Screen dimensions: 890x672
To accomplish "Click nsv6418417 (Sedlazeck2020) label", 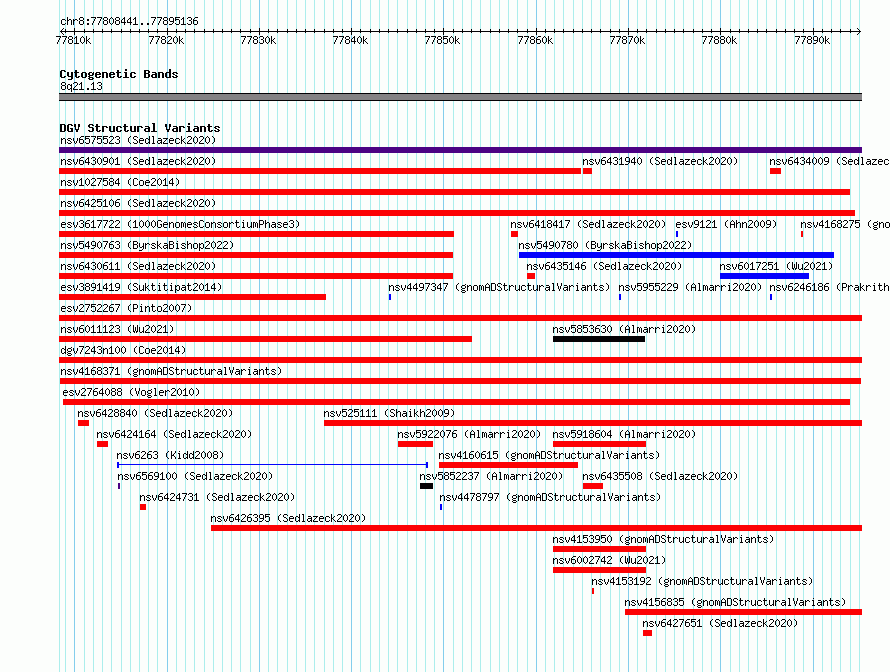I will (x=588, y=224).
